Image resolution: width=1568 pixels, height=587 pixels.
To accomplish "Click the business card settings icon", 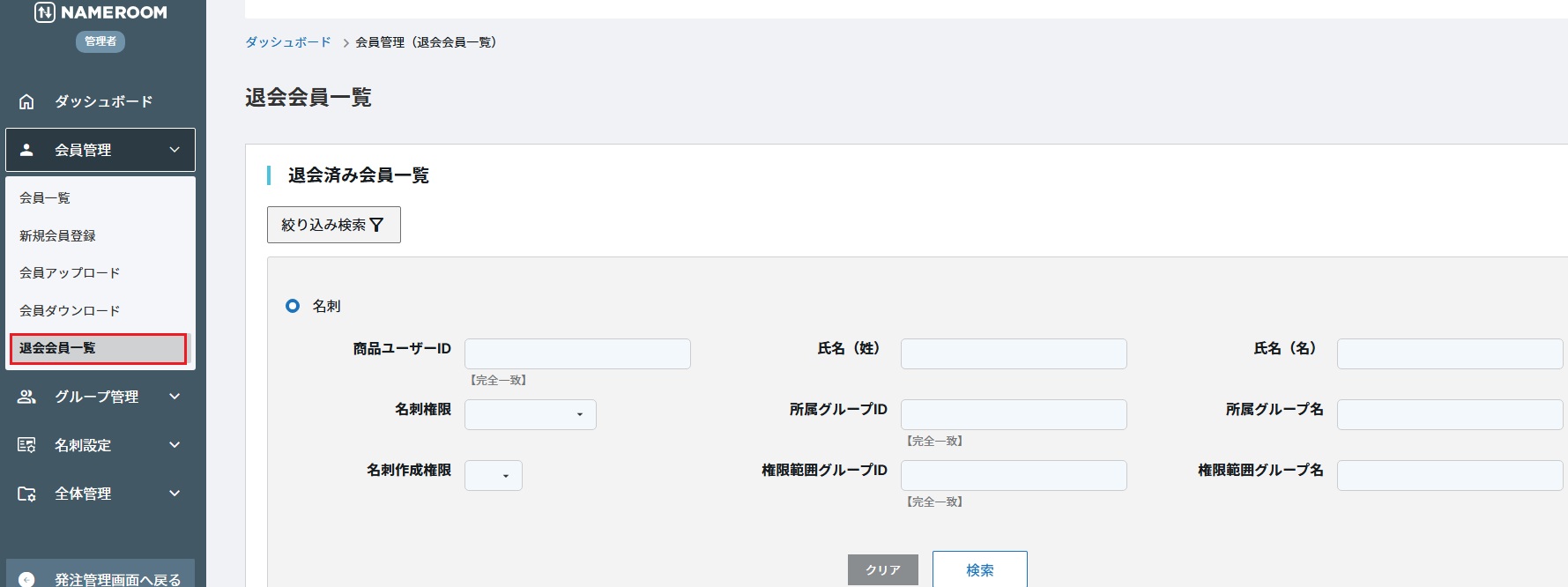I will pos(26,445).
